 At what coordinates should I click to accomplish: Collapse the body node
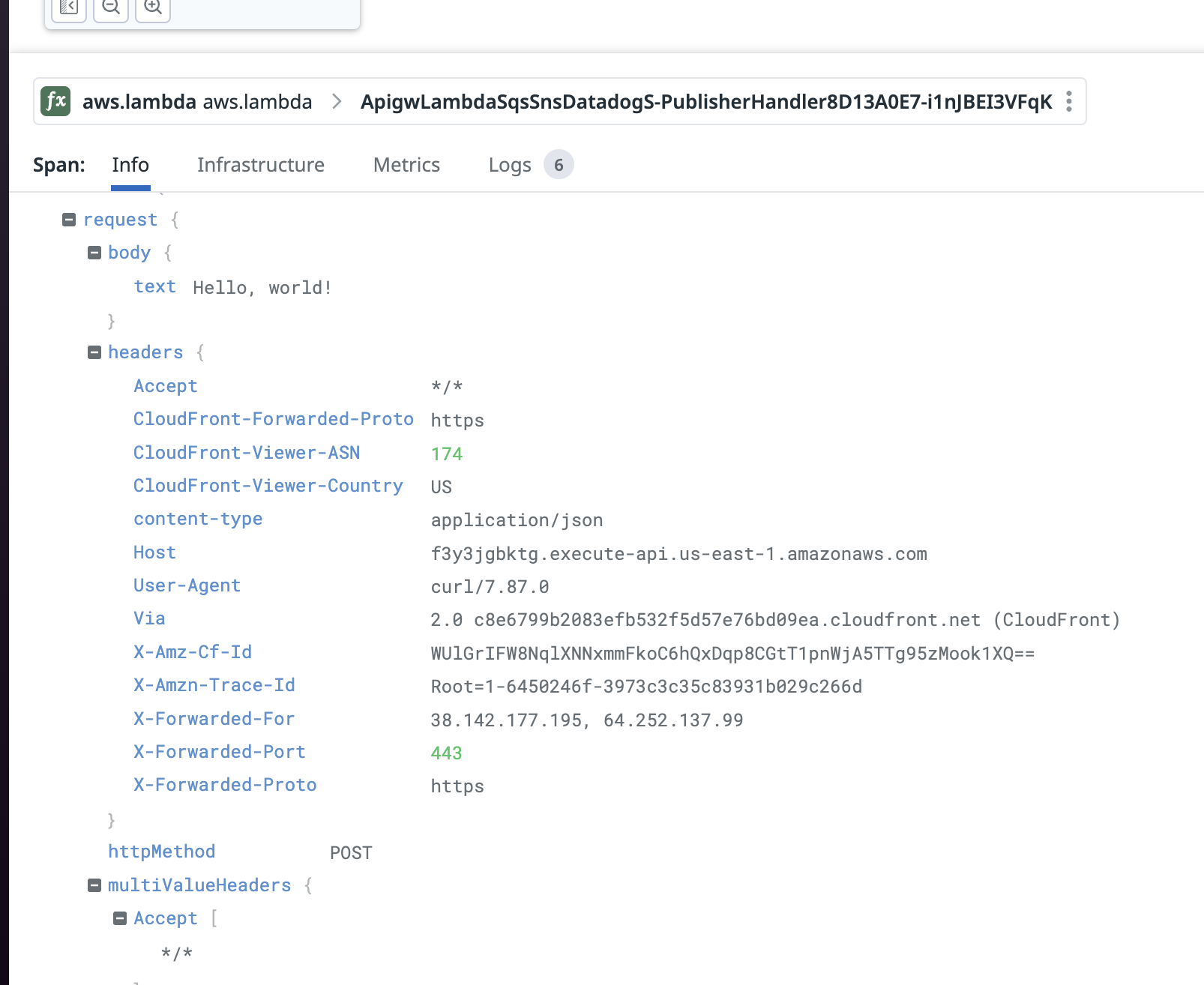click(94, 253)
